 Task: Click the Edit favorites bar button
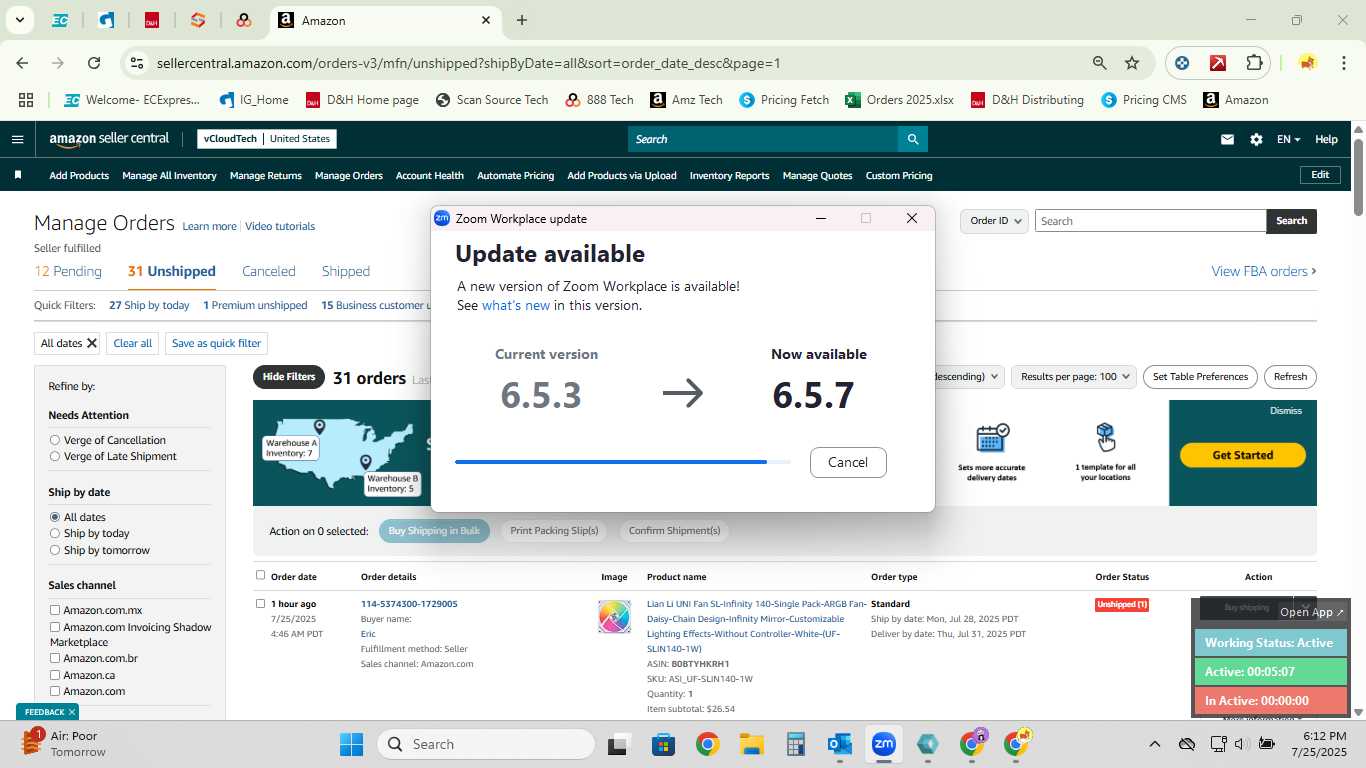(1320, 175)
